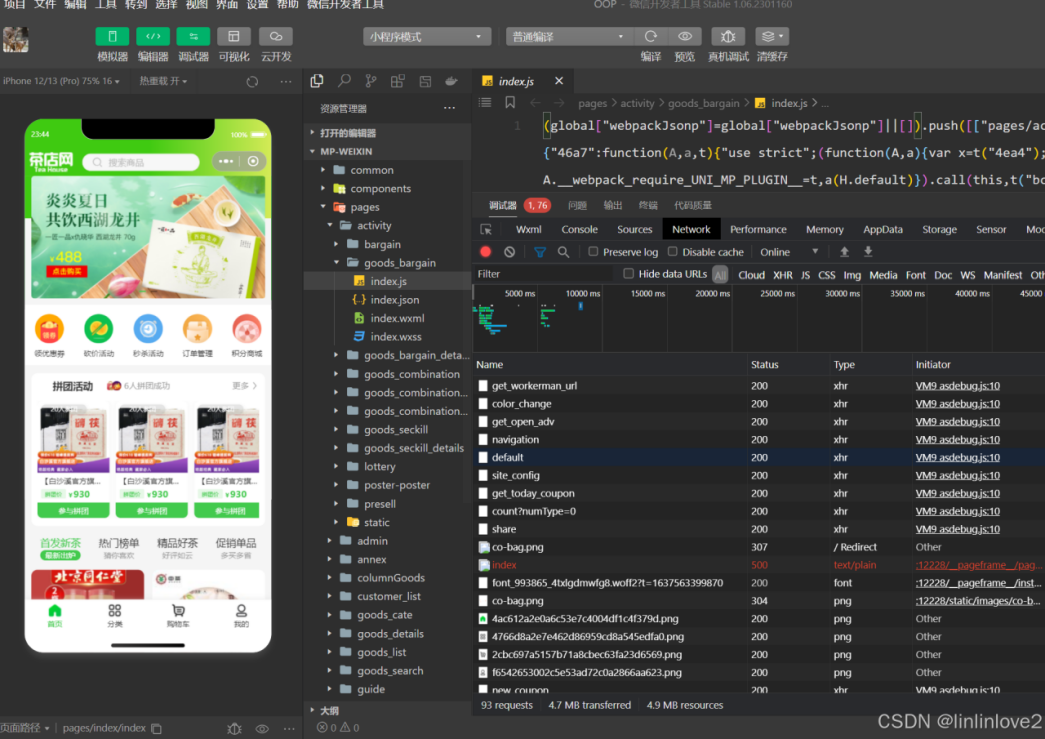The image size is (1045, 739).
Task: Open the Online throttling dropdown
Action: point(789,252)
